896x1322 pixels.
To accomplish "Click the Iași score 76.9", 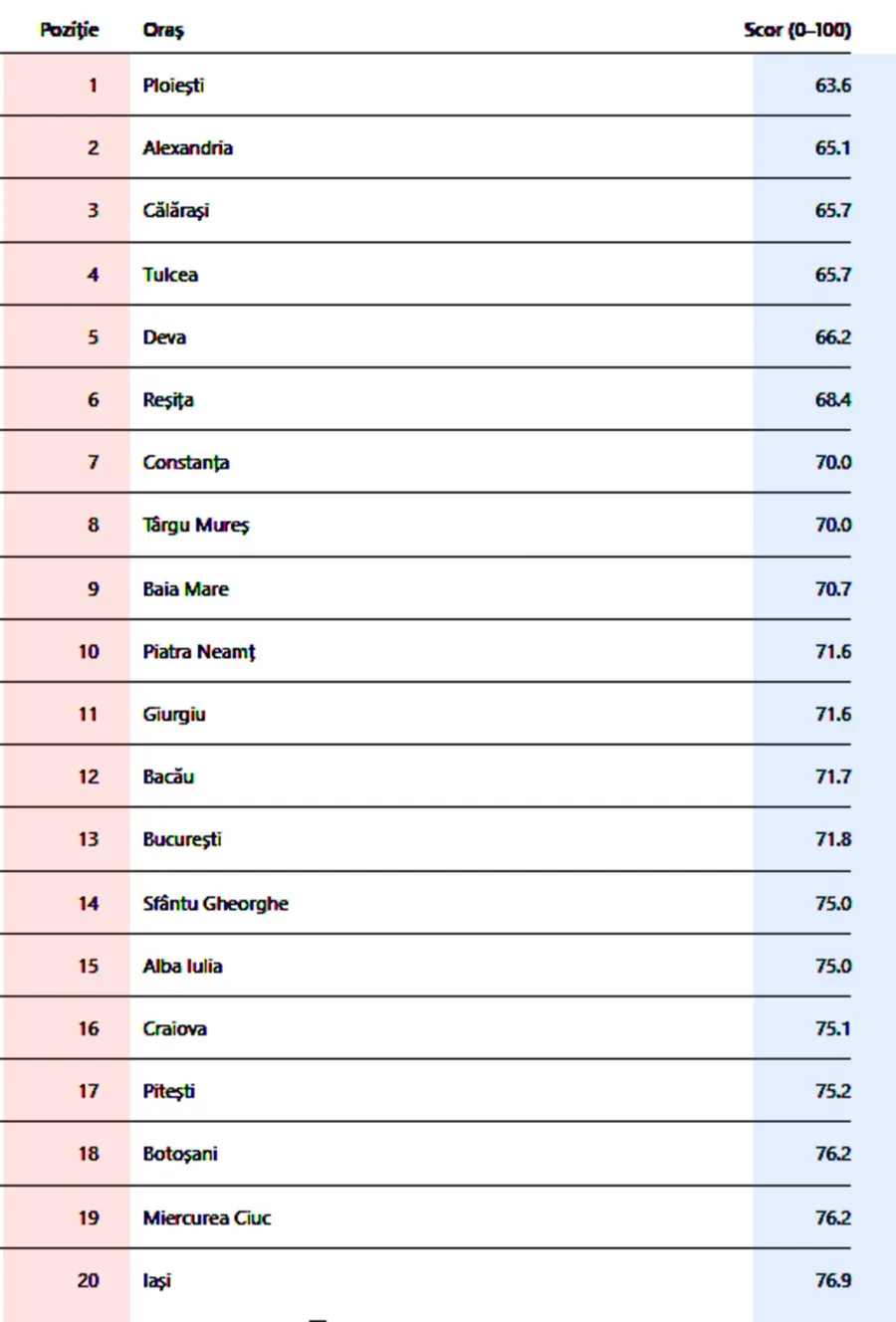I will tap(832, 1281).
